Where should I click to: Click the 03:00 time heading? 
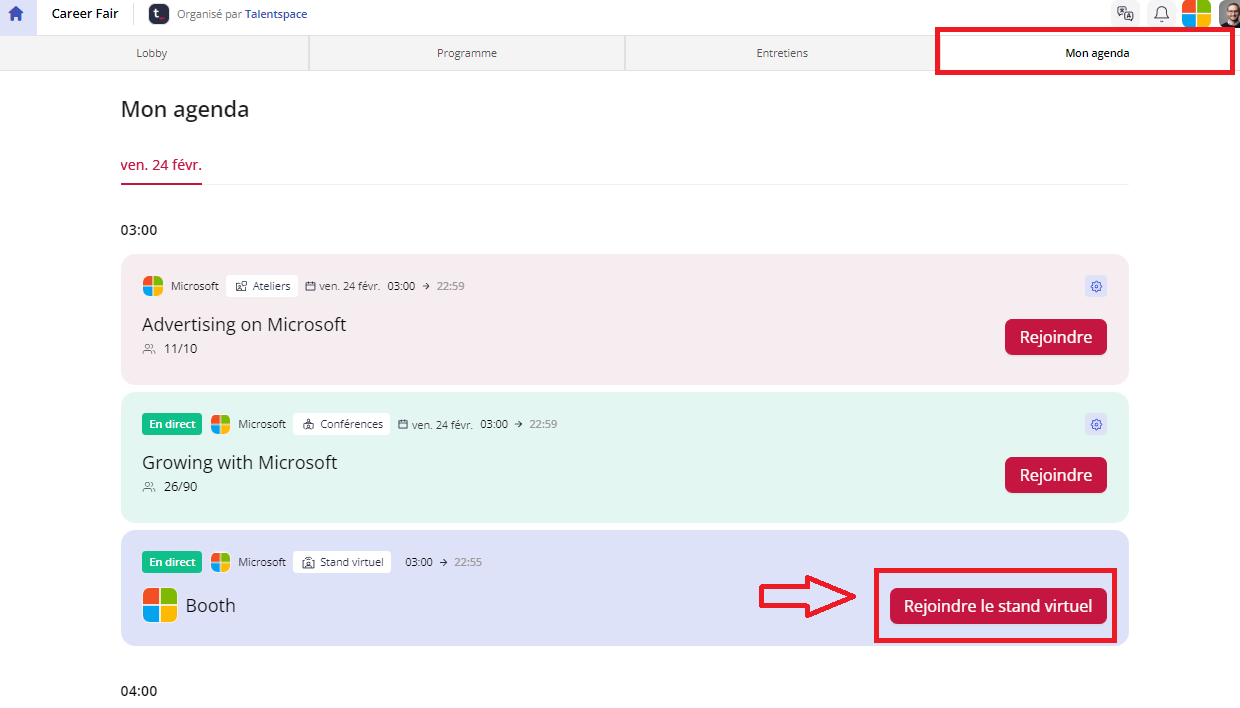pos(139,230)
